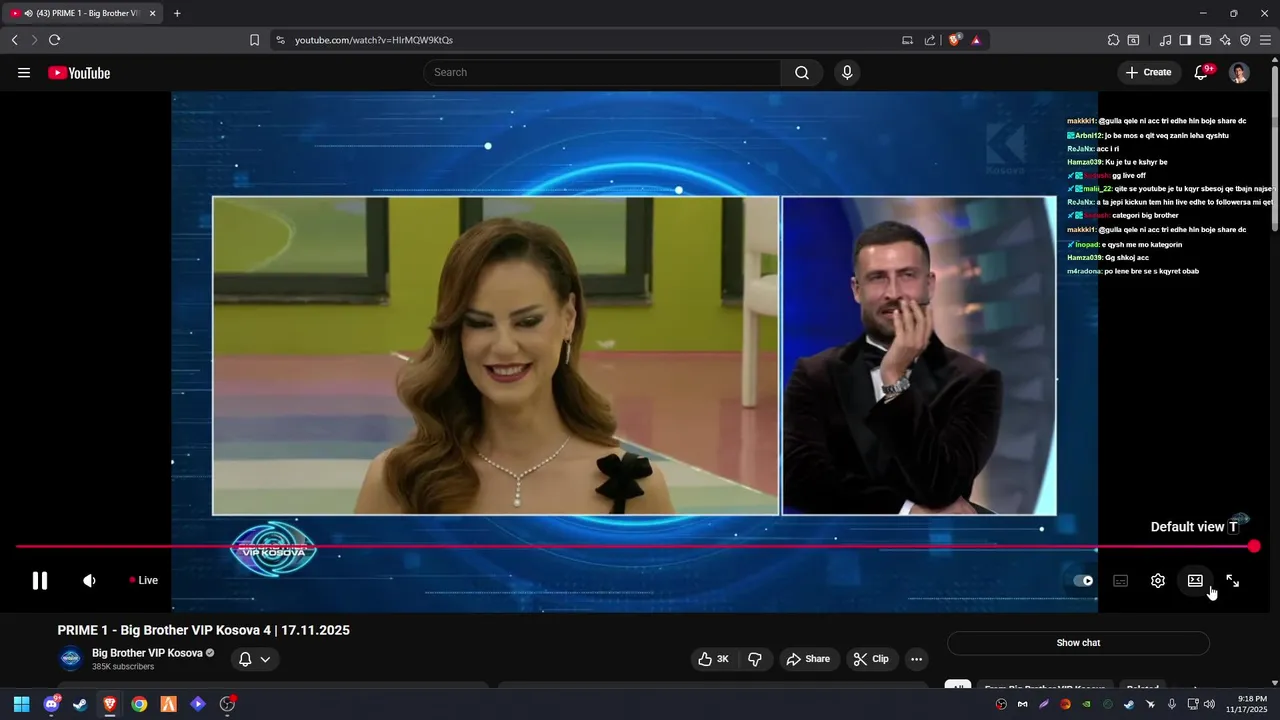Bookmark this page icon
The image size is (1280, 720).
[254, 40]
